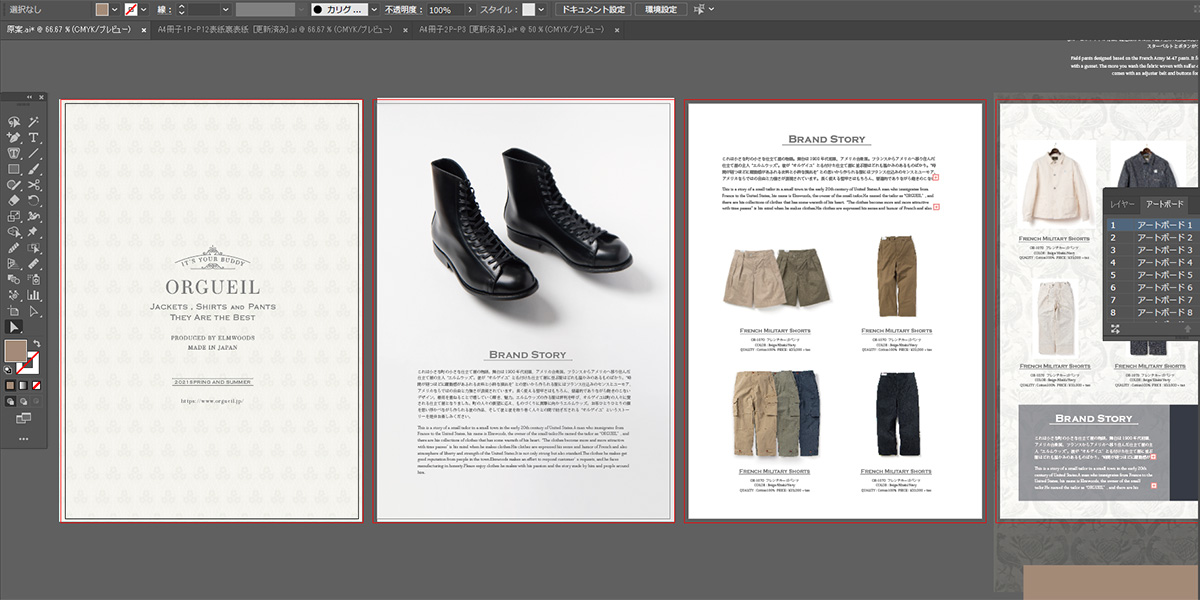Open Edit Toolbar three-dots menu
The width and height of the screenshot is (1200, 600).
click(23, 439)
